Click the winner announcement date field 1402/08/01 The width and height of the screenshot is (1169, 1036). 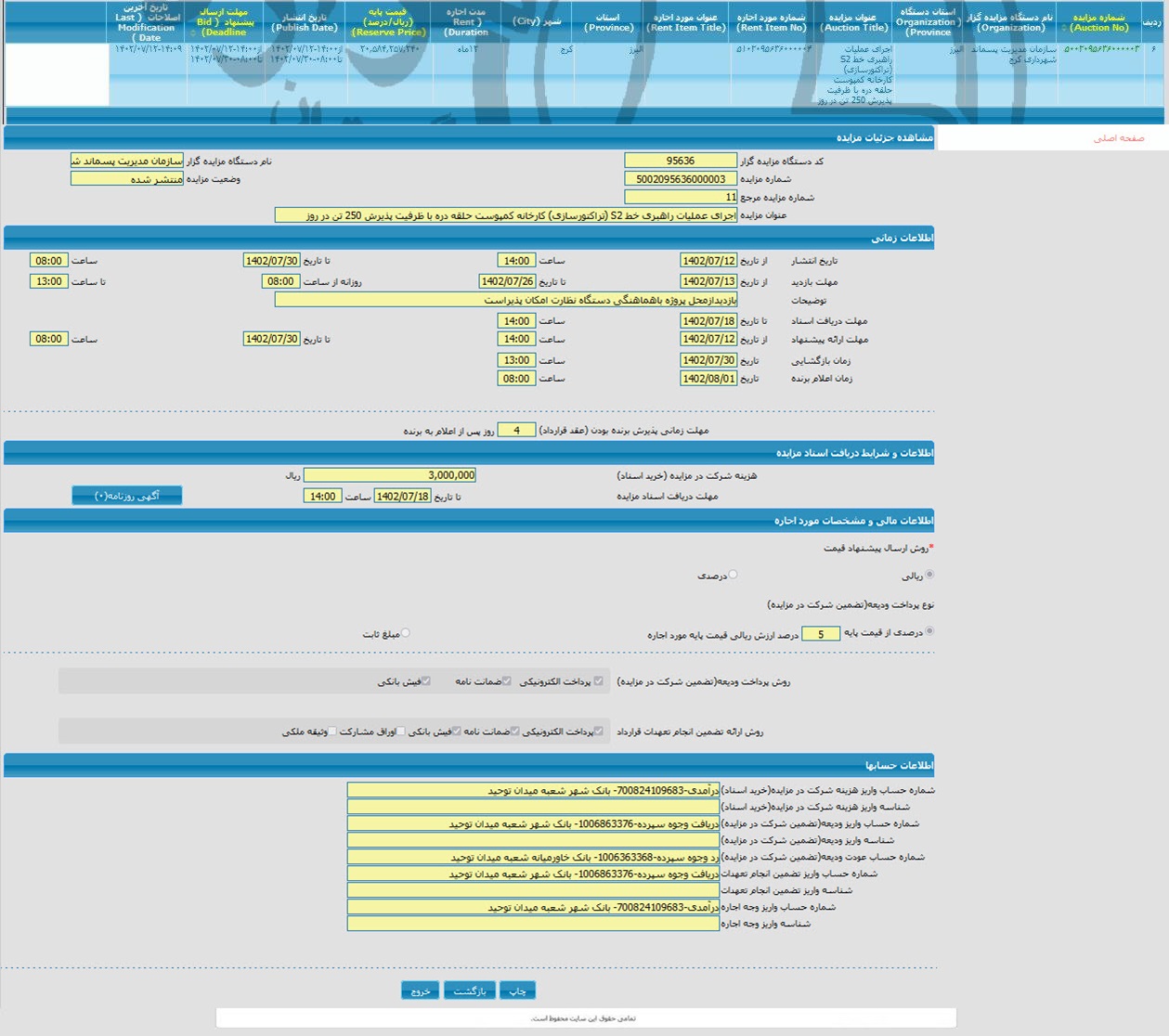click(708, 379)
